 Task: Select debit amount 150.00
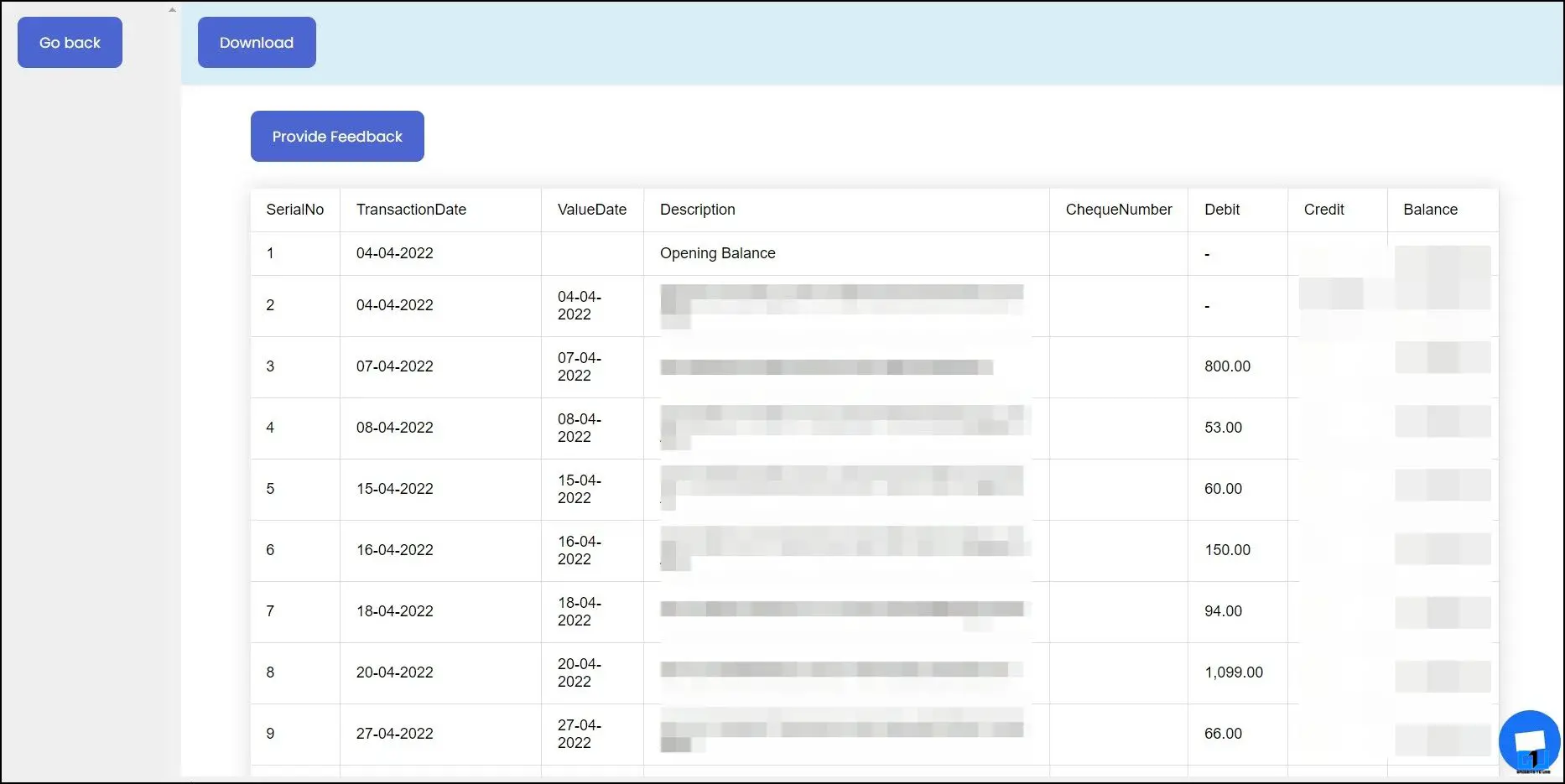pyautogui.click(x=1227, y=550)
